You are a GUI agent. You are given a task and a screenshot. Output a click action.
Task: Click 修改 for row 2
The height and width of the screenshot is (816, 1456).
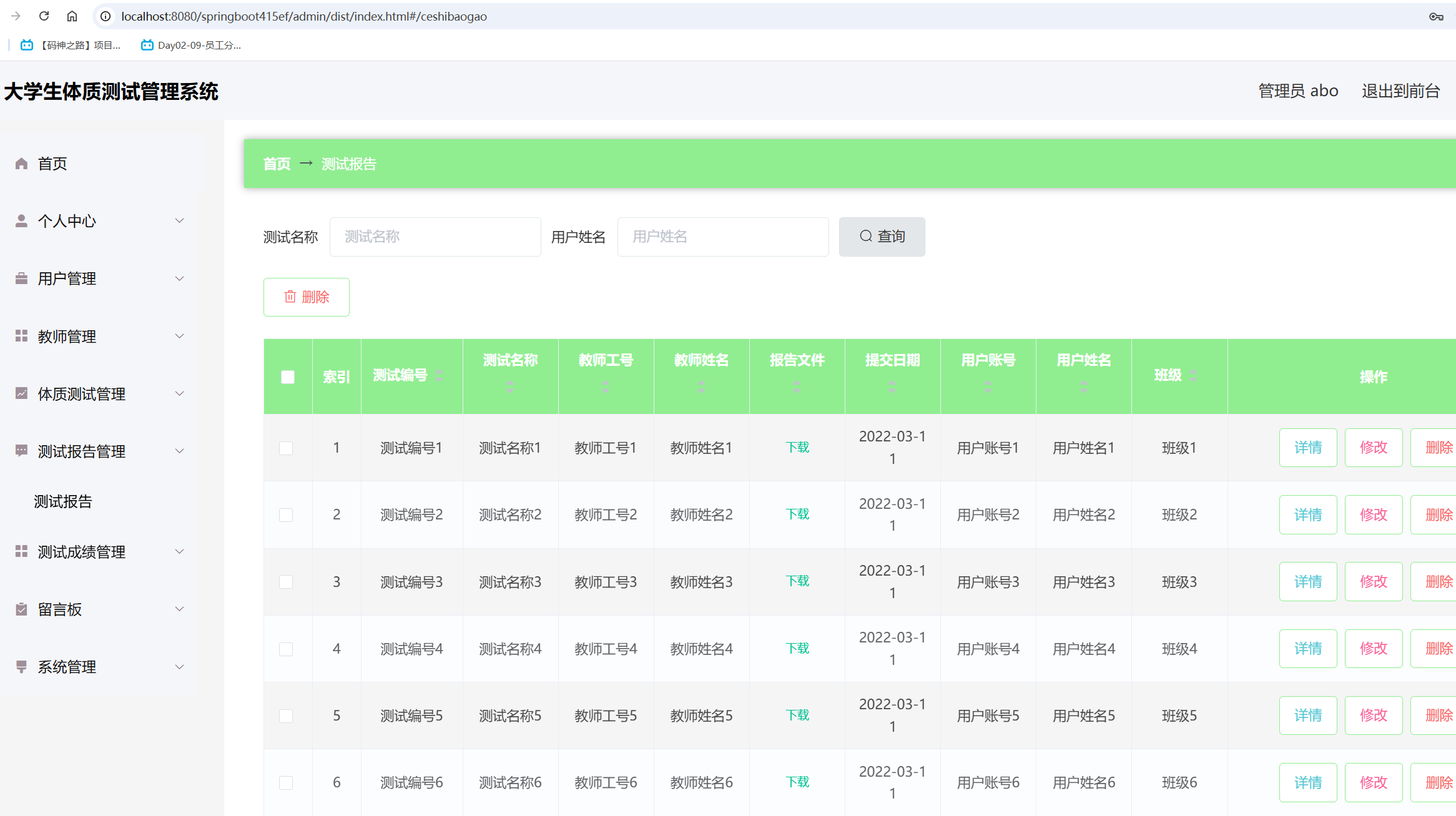(1374, 514)
